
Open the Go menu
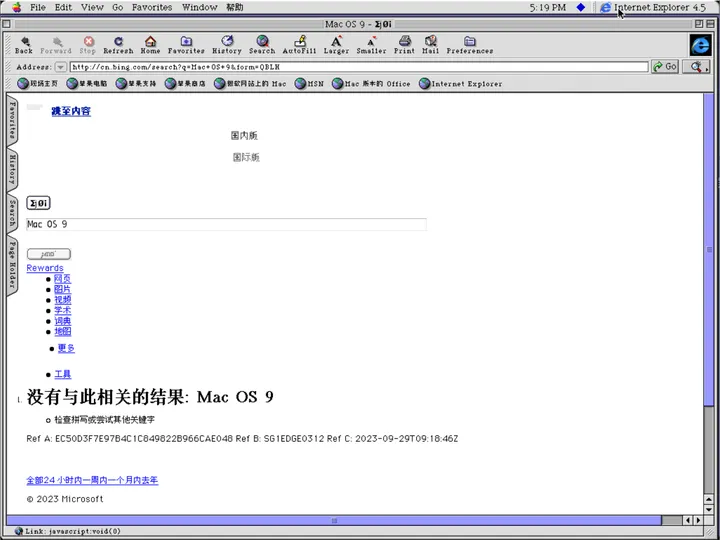tap(118, 7)
